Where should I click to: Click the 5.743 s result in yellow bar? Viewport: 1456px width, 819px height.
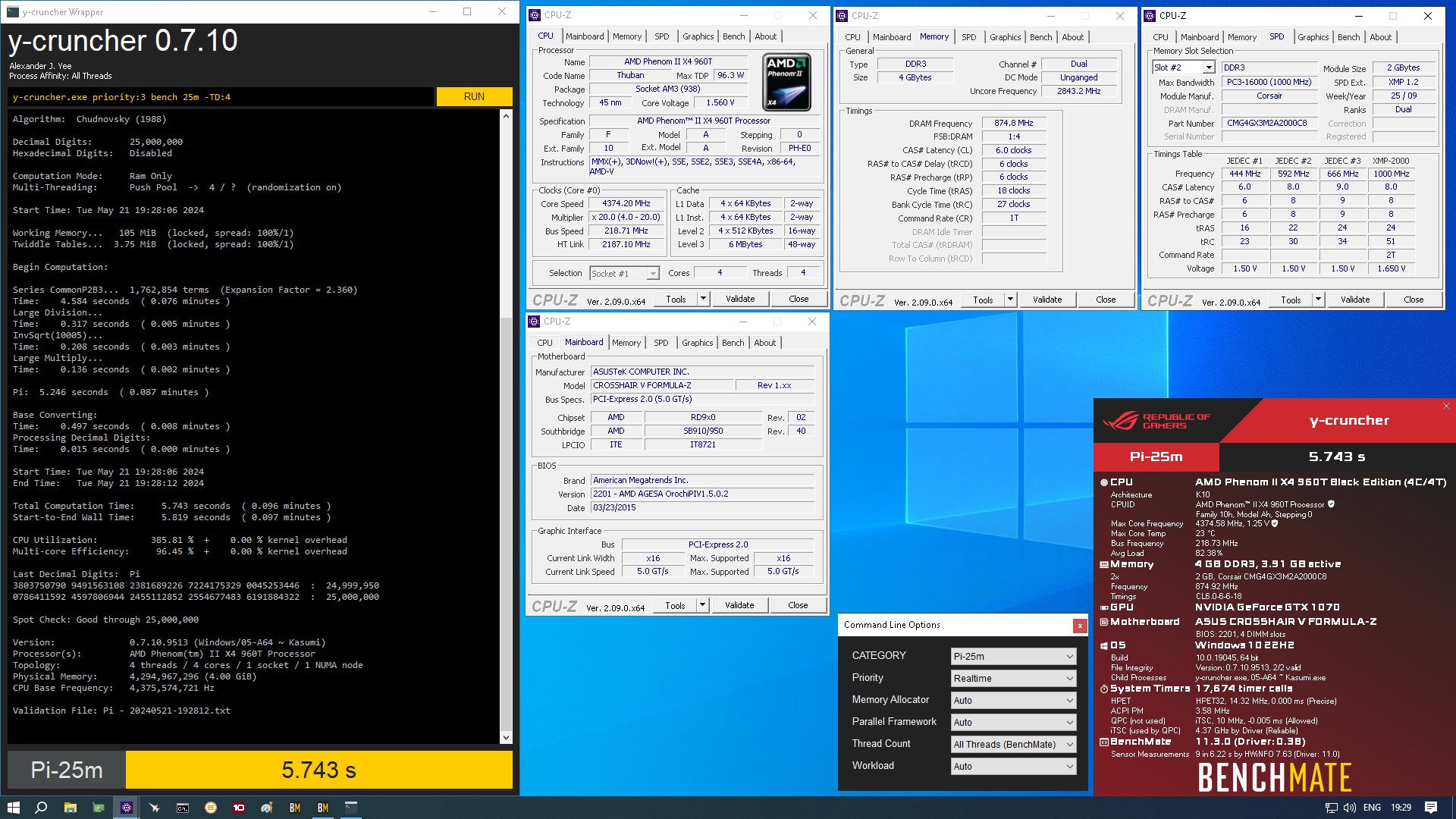point(319,770)
